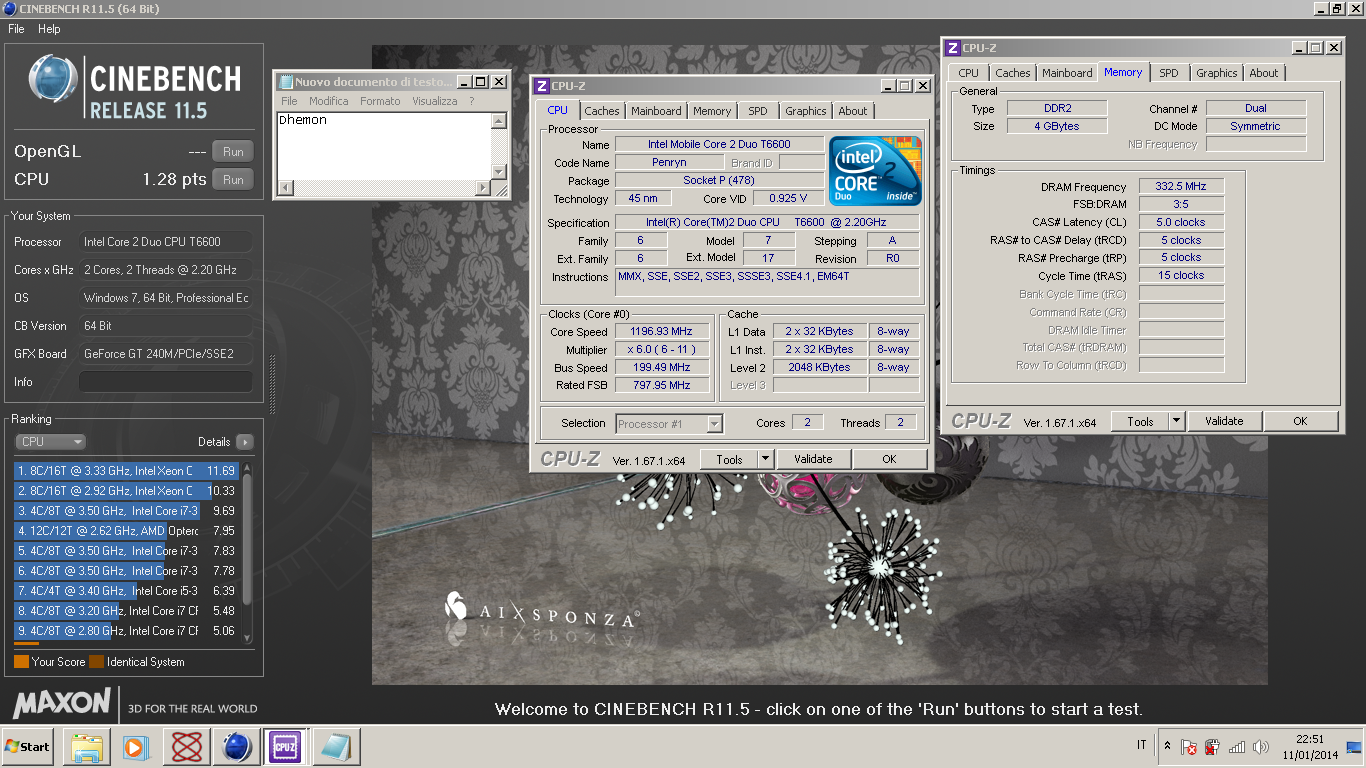This screenshot has height=768, width=1366.
Task: Click OK in front CPU-Z window
Action: 889,459
